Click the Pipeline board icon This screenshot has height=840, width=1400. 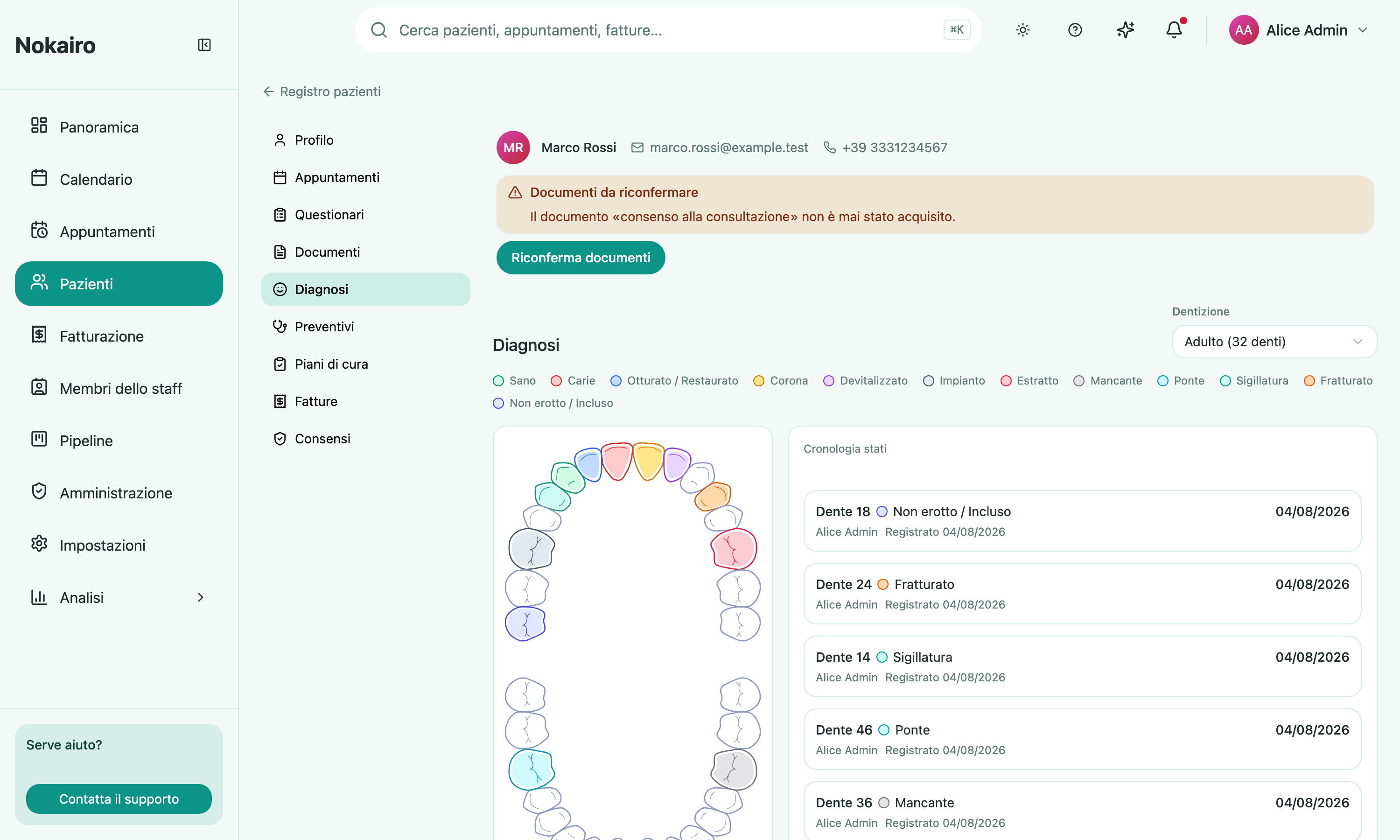click(39, 439)
